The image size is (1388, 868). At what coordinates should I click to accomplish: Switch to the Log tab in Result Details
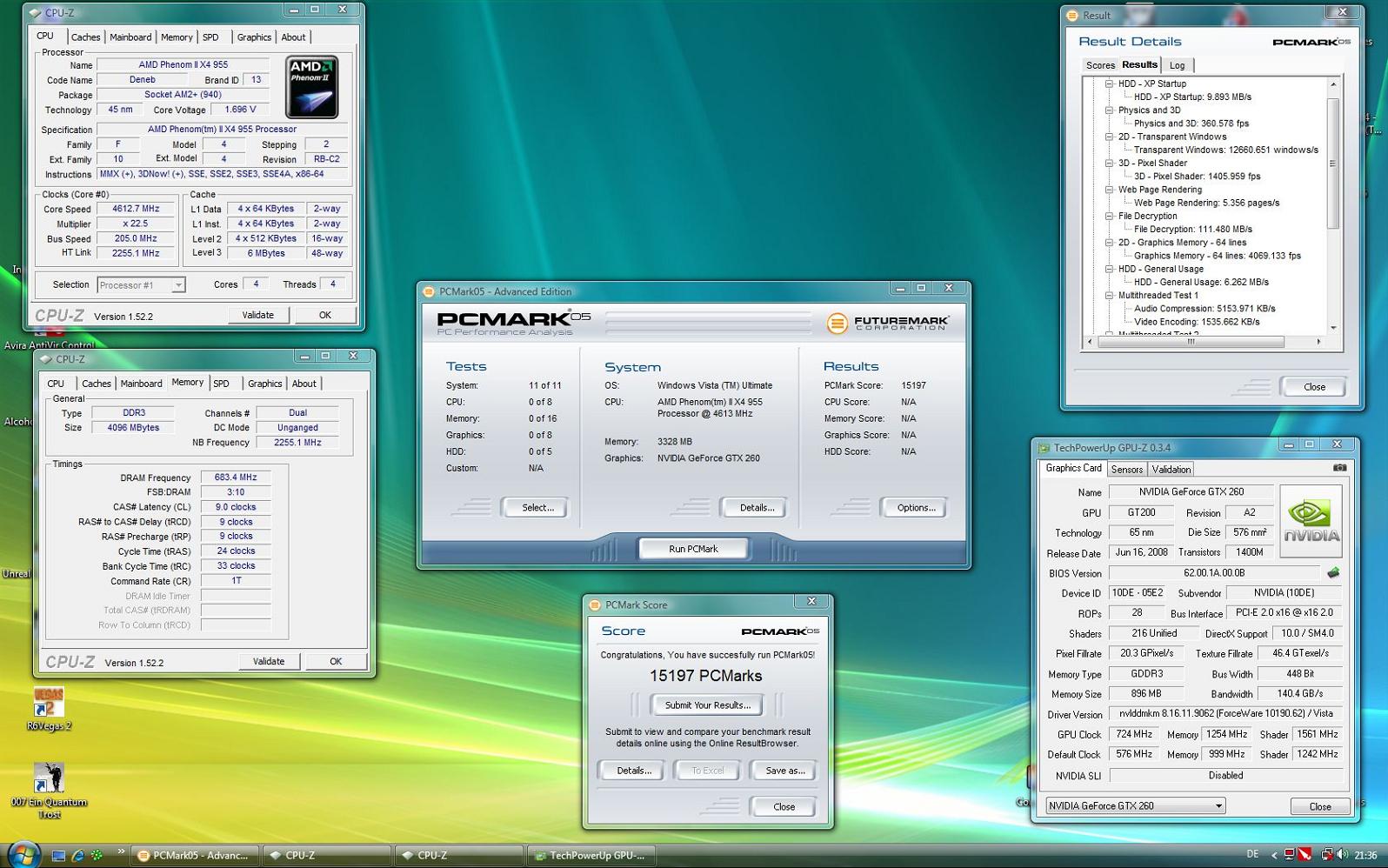click(1177, 65)
